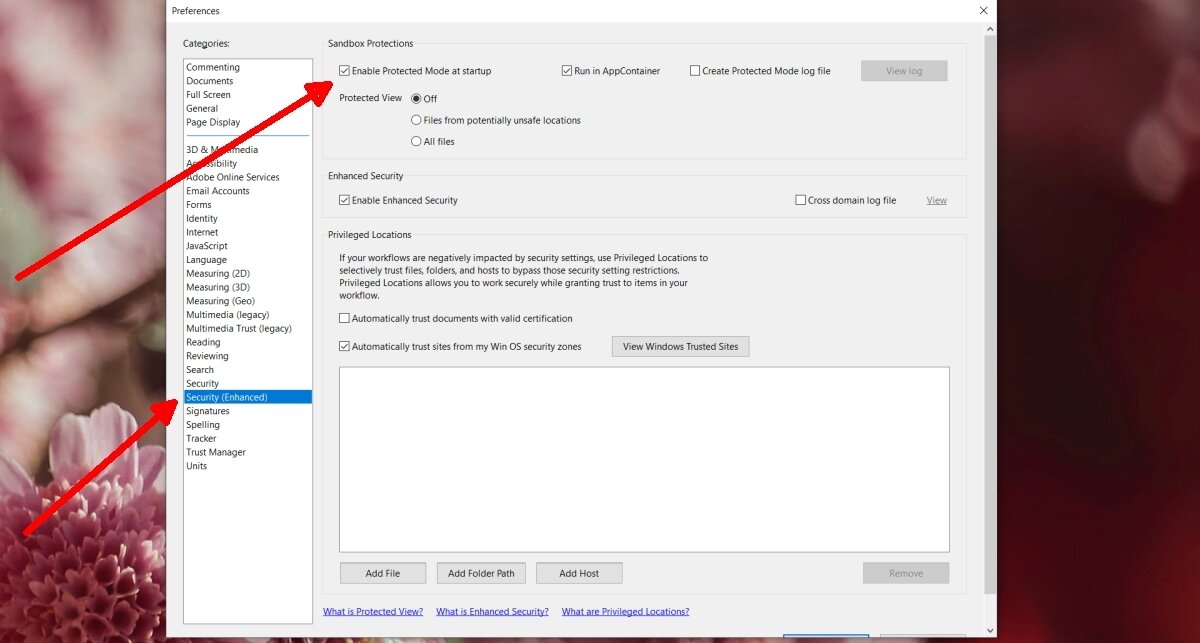Enable automatically trust documents with valid certification
This screenshot has width=1200, height=643.
coord(345,319)
